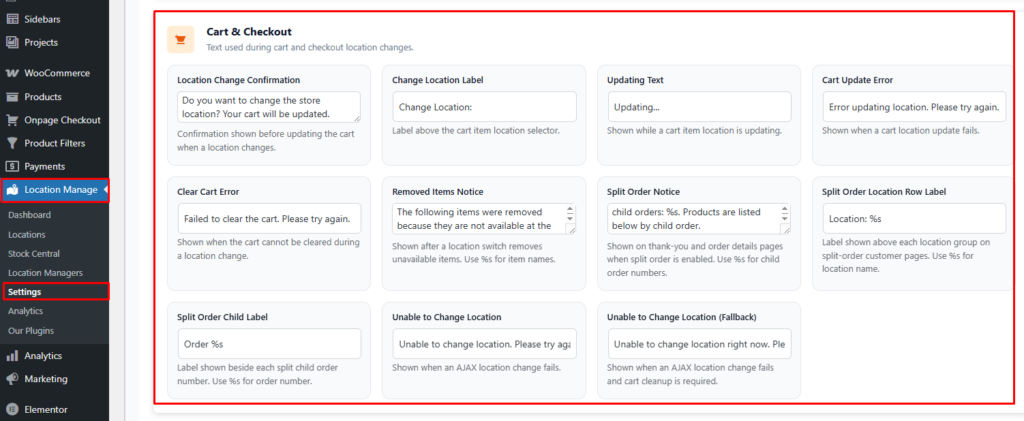Open the Stock Central submenu item
The width and height of the screenshot is (1024, 421).
33,253
